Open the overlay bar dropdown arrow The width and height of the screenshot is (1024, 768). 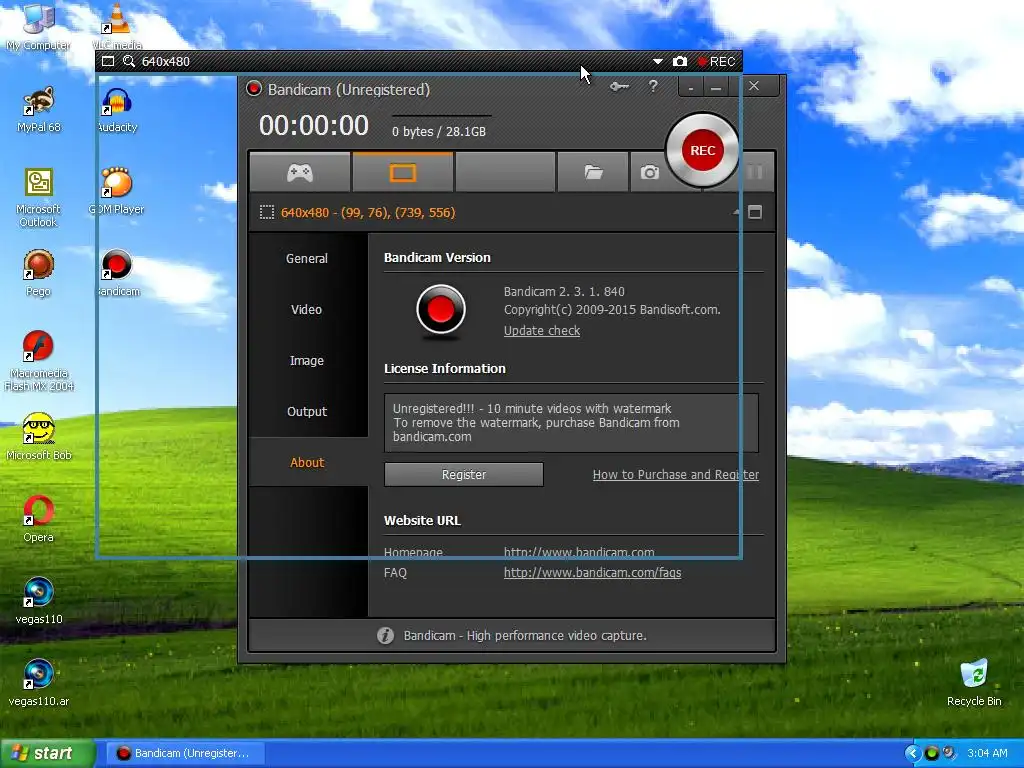[658, 61]
